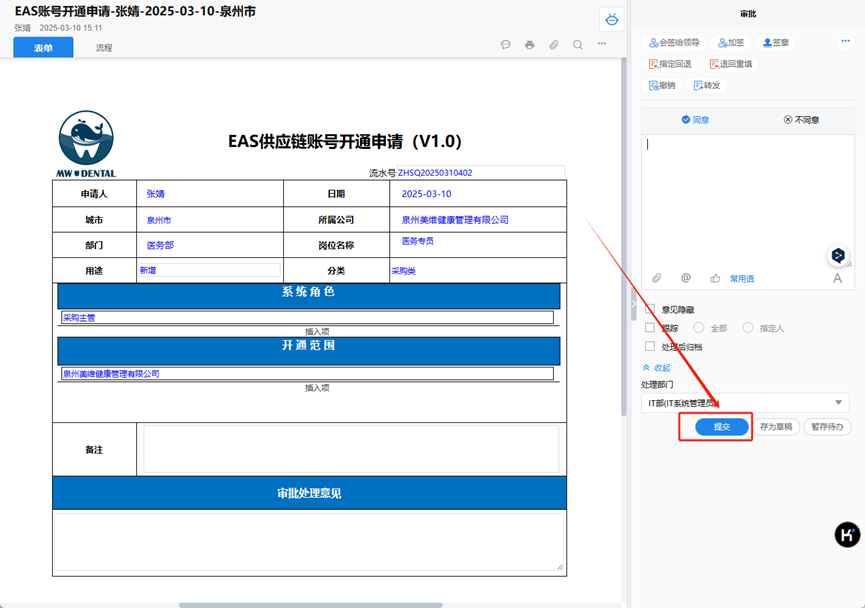Open the more options ellipsis in 审批 panel
Viewport: 865px width, 608px height.
click(845, 41)
